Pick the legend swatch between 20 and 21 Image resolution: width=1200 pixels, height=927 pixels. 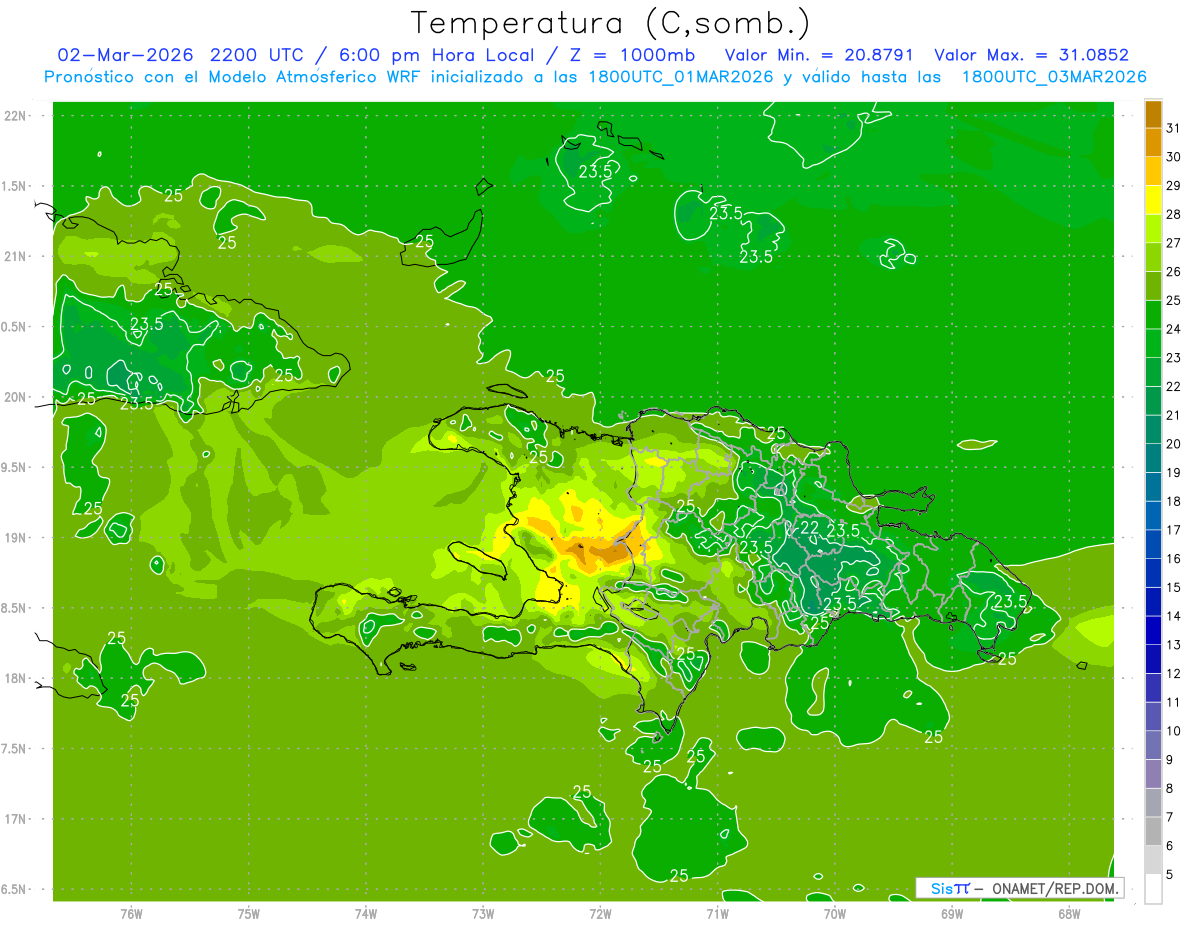[x=1153, y=430]
